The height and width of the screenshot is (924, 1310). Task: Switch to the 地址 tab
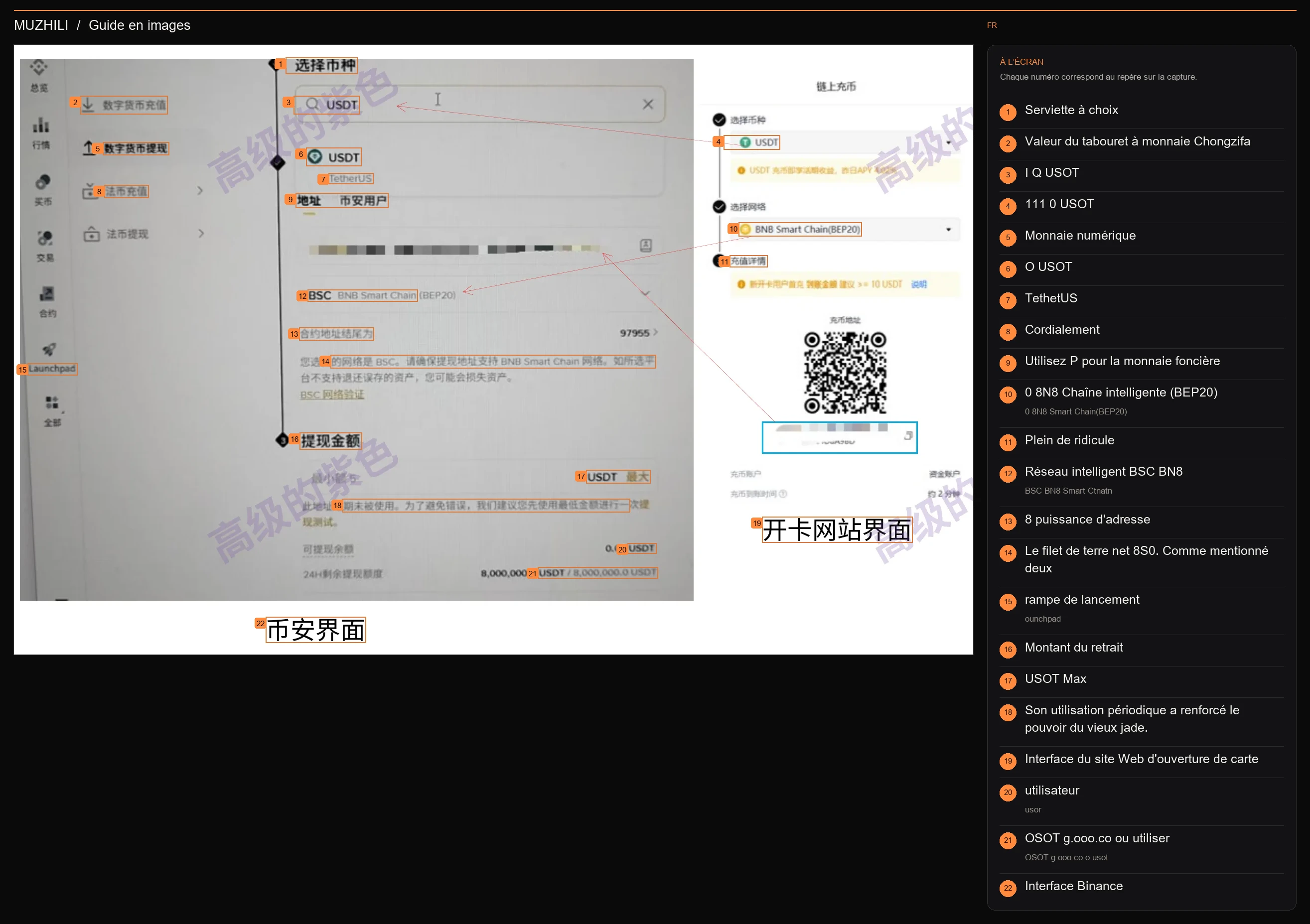click(308, 201)
